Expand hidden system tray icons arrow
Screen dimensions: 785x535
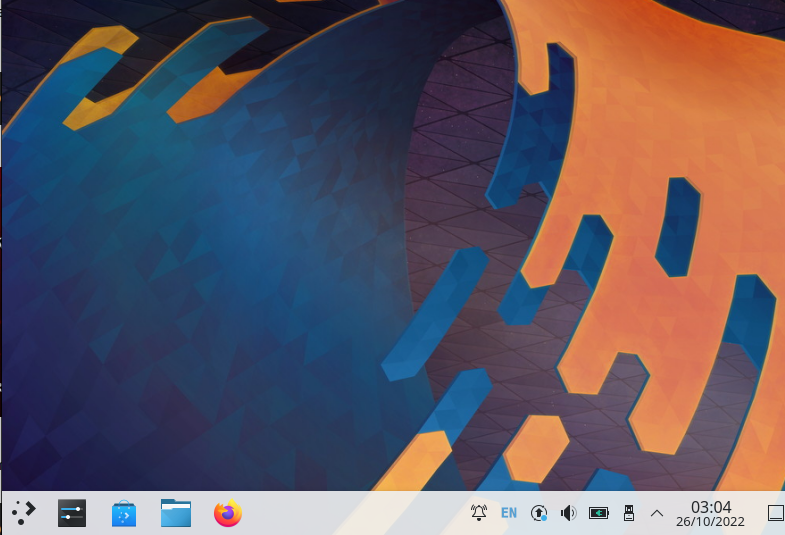pos(657,513)
